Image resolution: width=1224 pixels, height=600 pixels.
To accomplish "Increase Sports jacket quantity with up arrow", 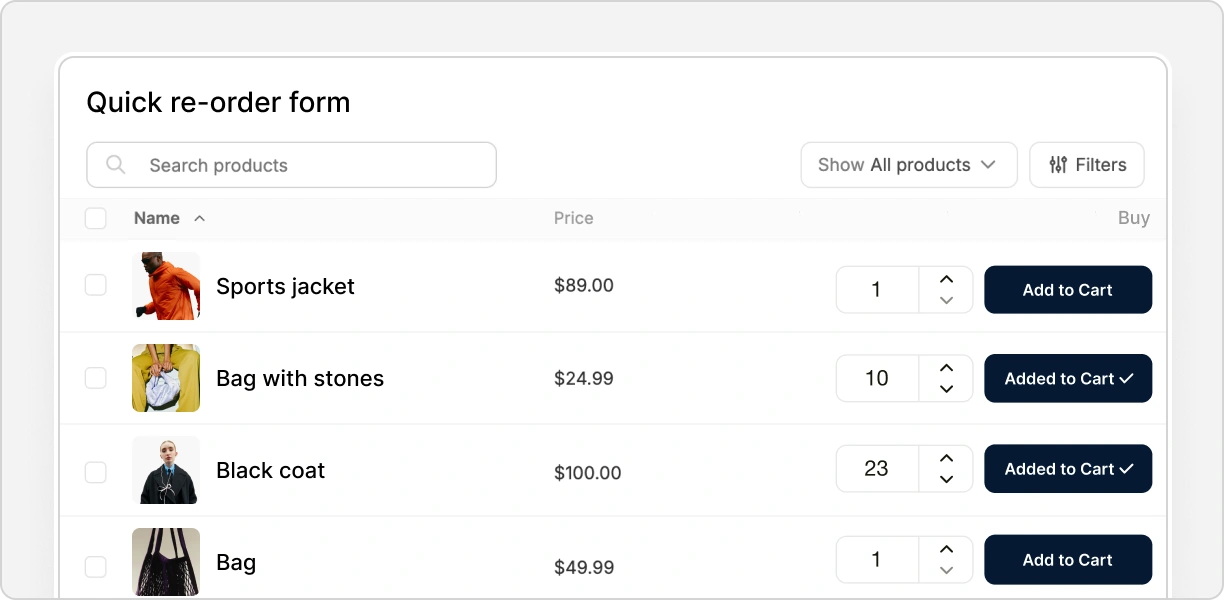I will click(946, 279).
